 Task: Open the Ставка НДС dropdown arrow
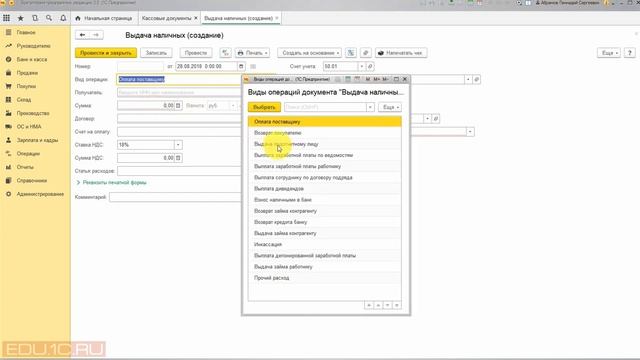point(178,144)
